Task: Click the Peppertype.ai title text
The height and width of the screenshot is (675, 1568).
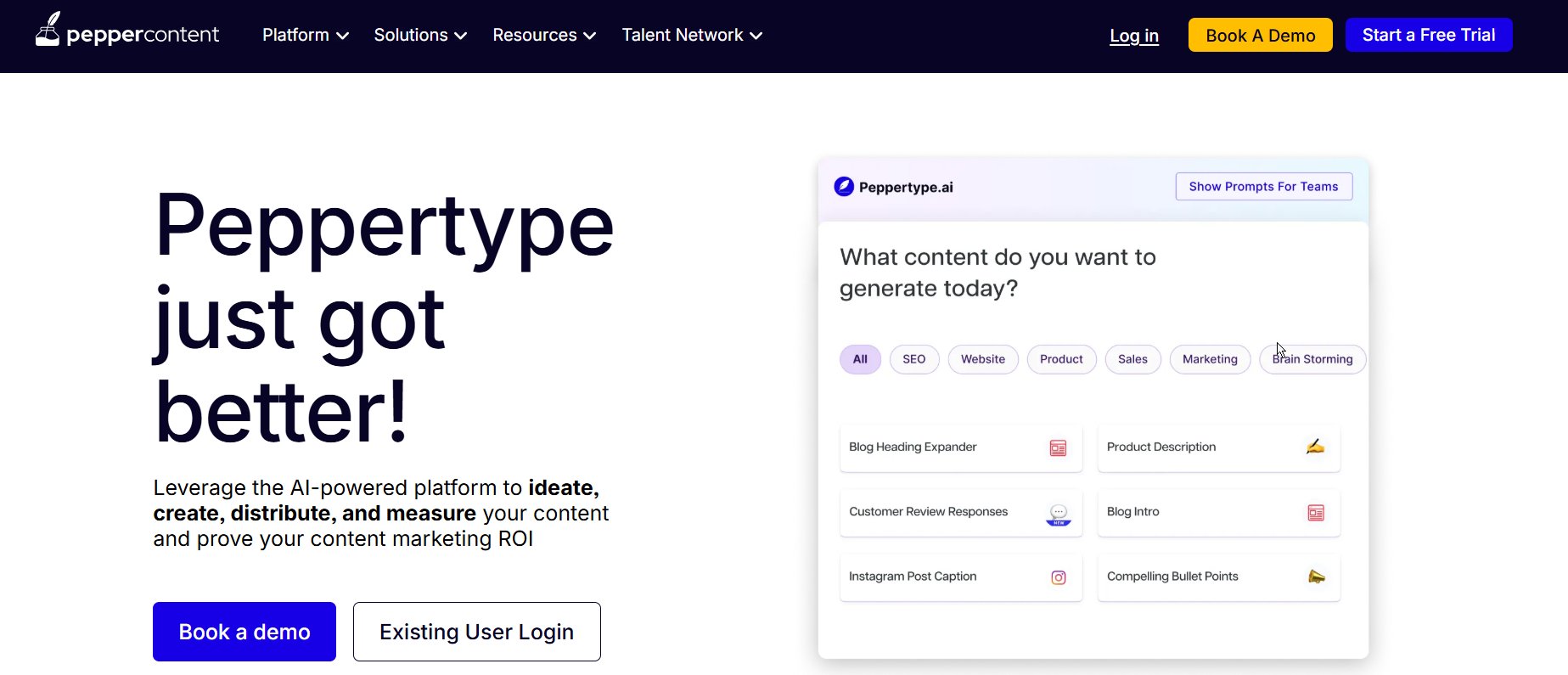Action: [906, 187]
